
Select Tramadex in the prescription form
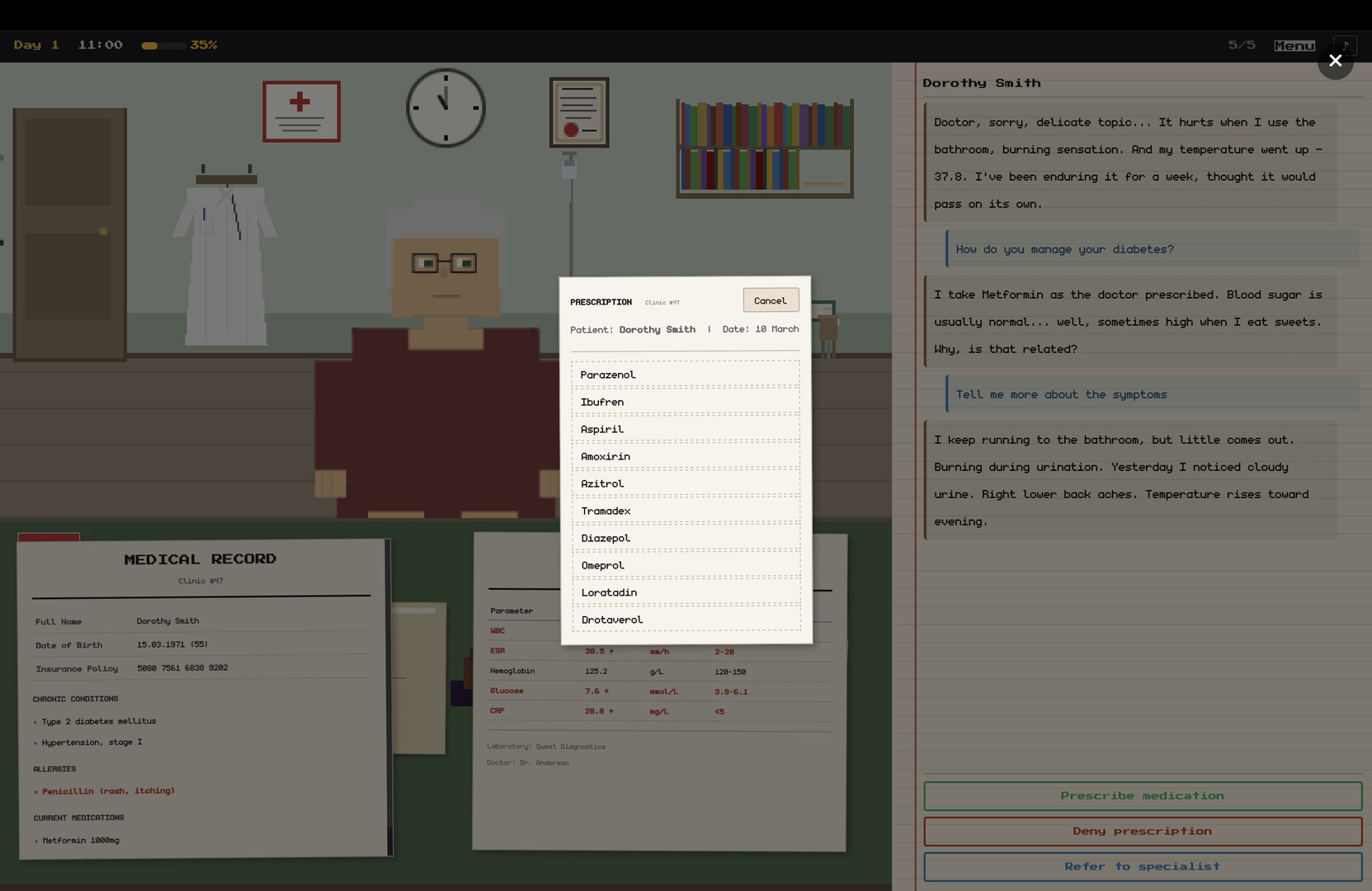(686, 511)
